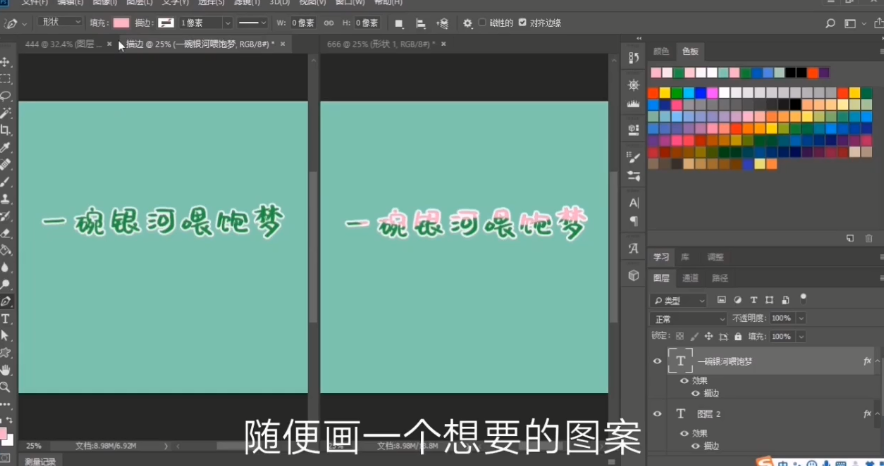Select the Lasso tool

(x=6, y=96)
